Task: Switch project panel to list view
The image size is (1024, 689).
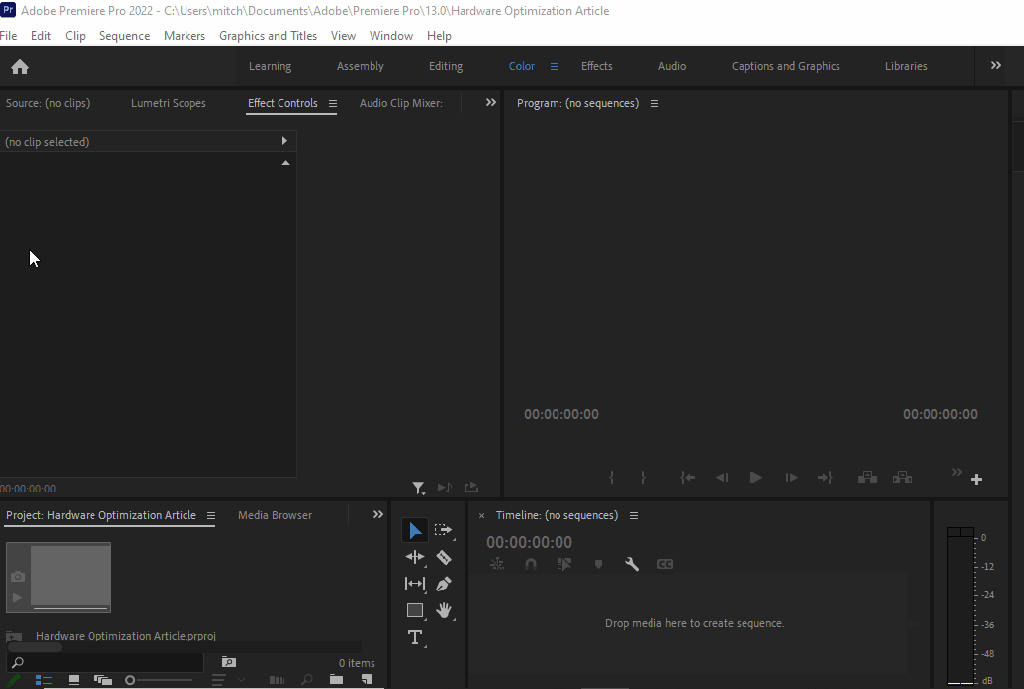Action: (43, 680)
